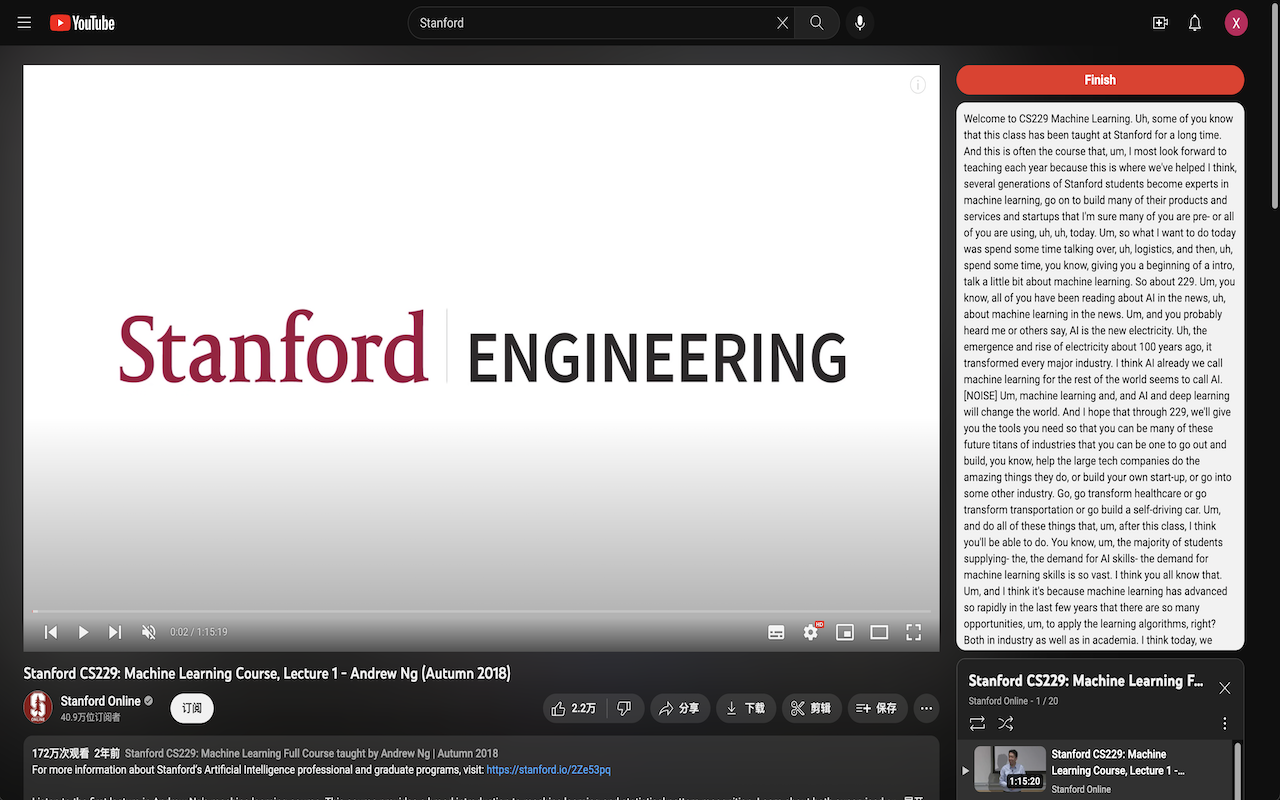Click the red Finish button
Viewport: 1280px width, 800px height.
point(1100,80)
